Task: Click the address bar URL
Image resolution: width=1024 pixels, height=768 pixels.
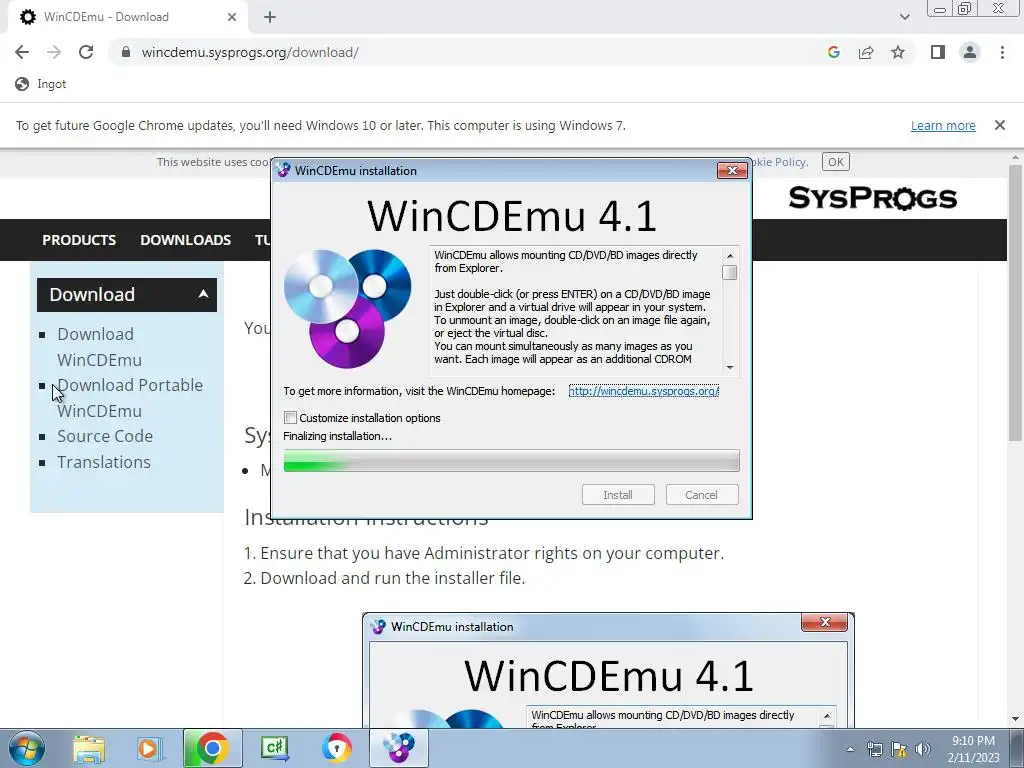Action: point(250,52)
